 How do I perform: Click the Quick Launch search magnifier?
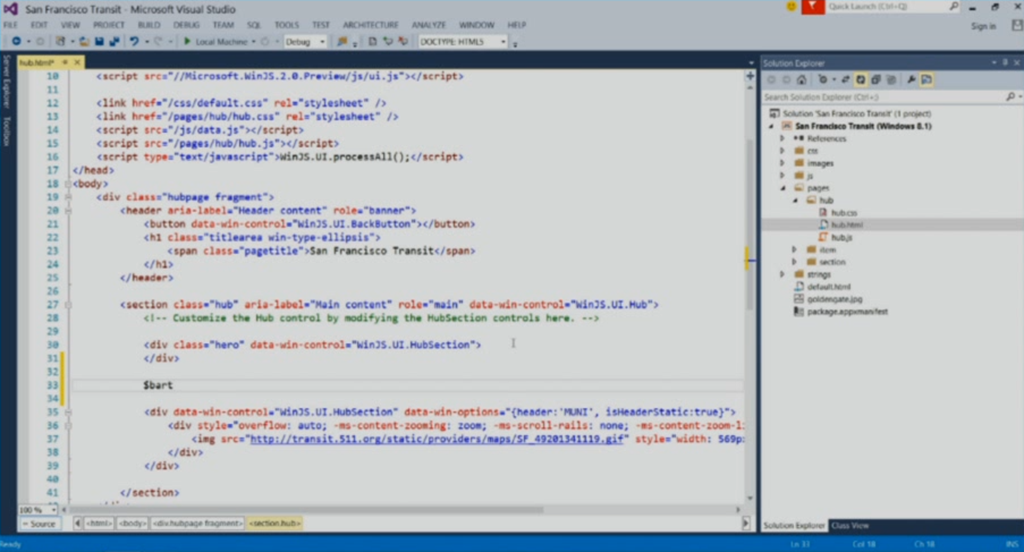pyautogui.click(x=953, y=7)
